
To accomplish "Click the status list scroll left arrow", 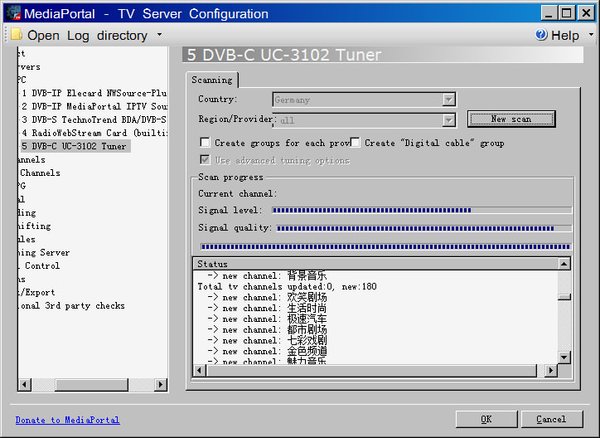I will (199, 370).
